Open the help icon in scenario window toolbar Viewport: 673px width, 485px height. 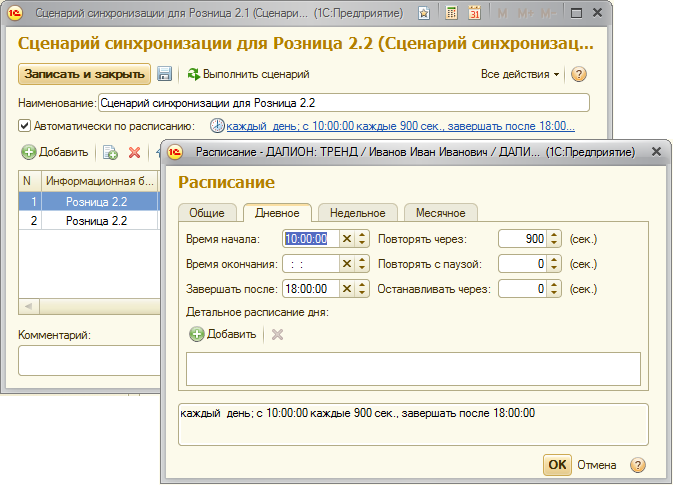click(579, 74)
